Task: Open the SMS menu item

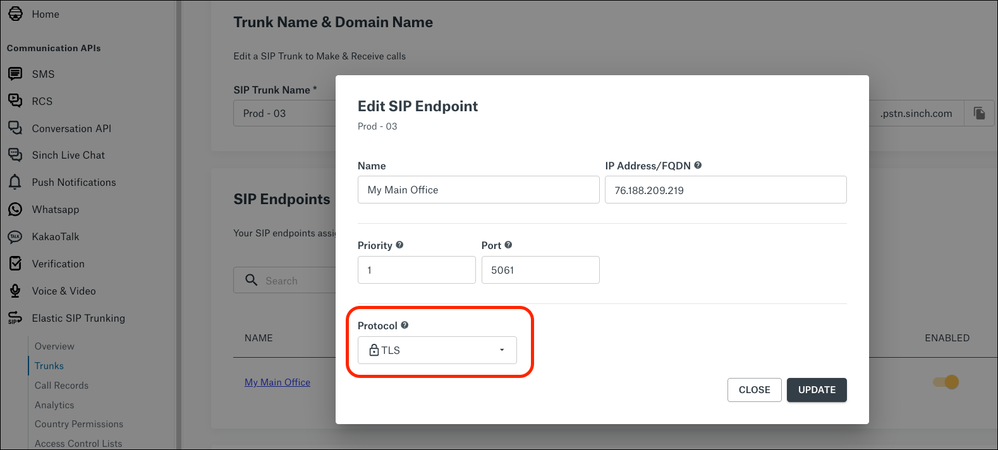Action: (x=43, y=74)
